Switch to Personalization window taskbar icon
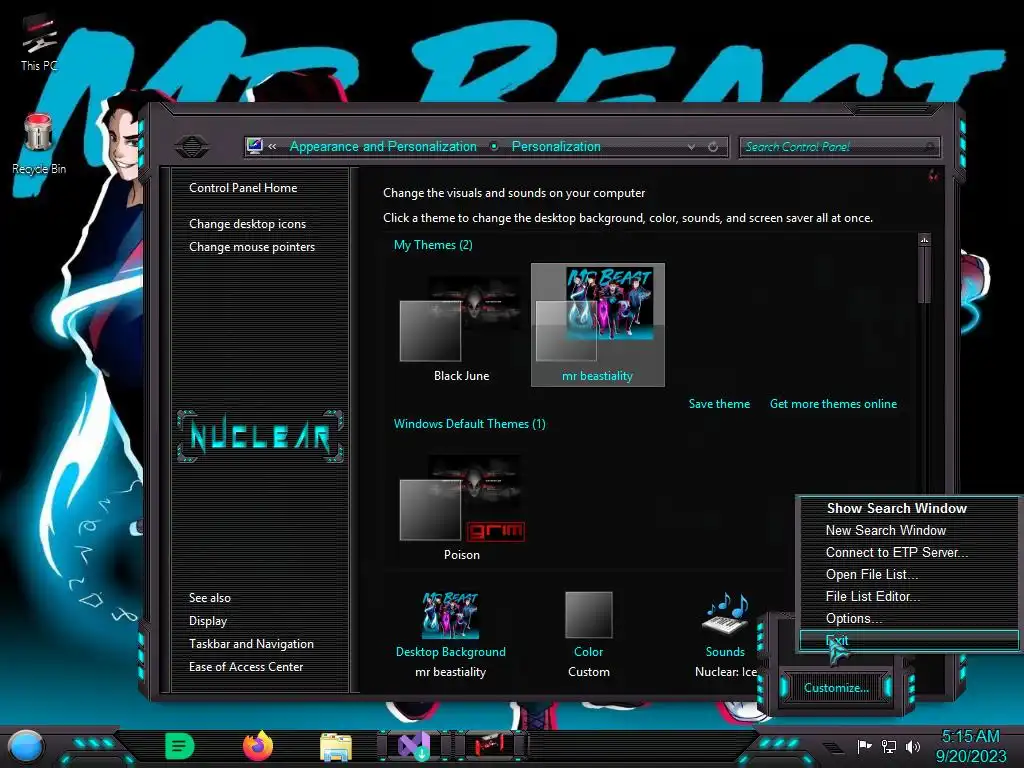Image resolution: width=1024 pixels, height=768 pixels. [x=490, y=745]
